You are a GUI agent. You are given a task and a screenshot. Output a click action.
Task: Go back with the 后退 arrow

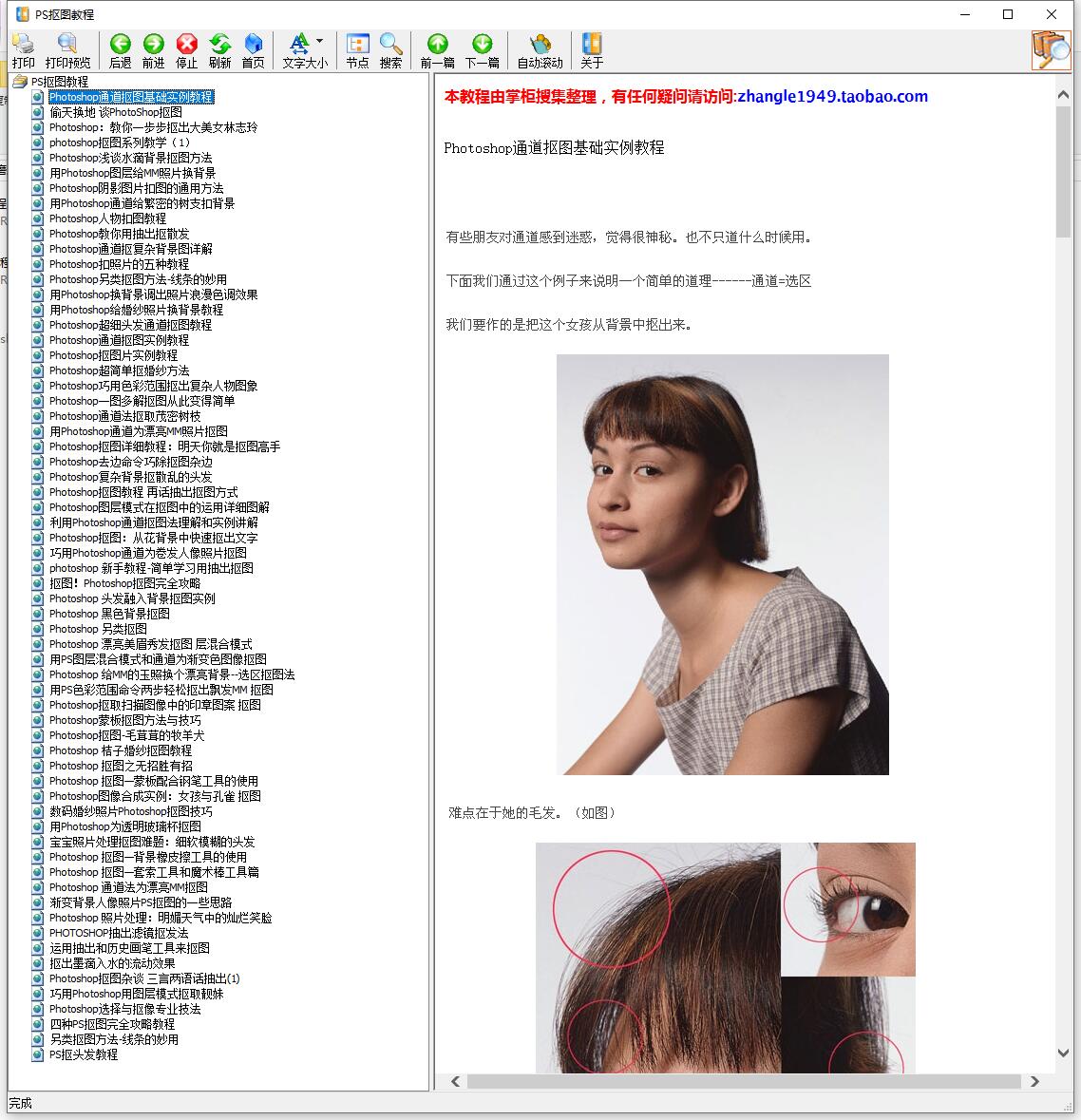(x=120, y=50)
